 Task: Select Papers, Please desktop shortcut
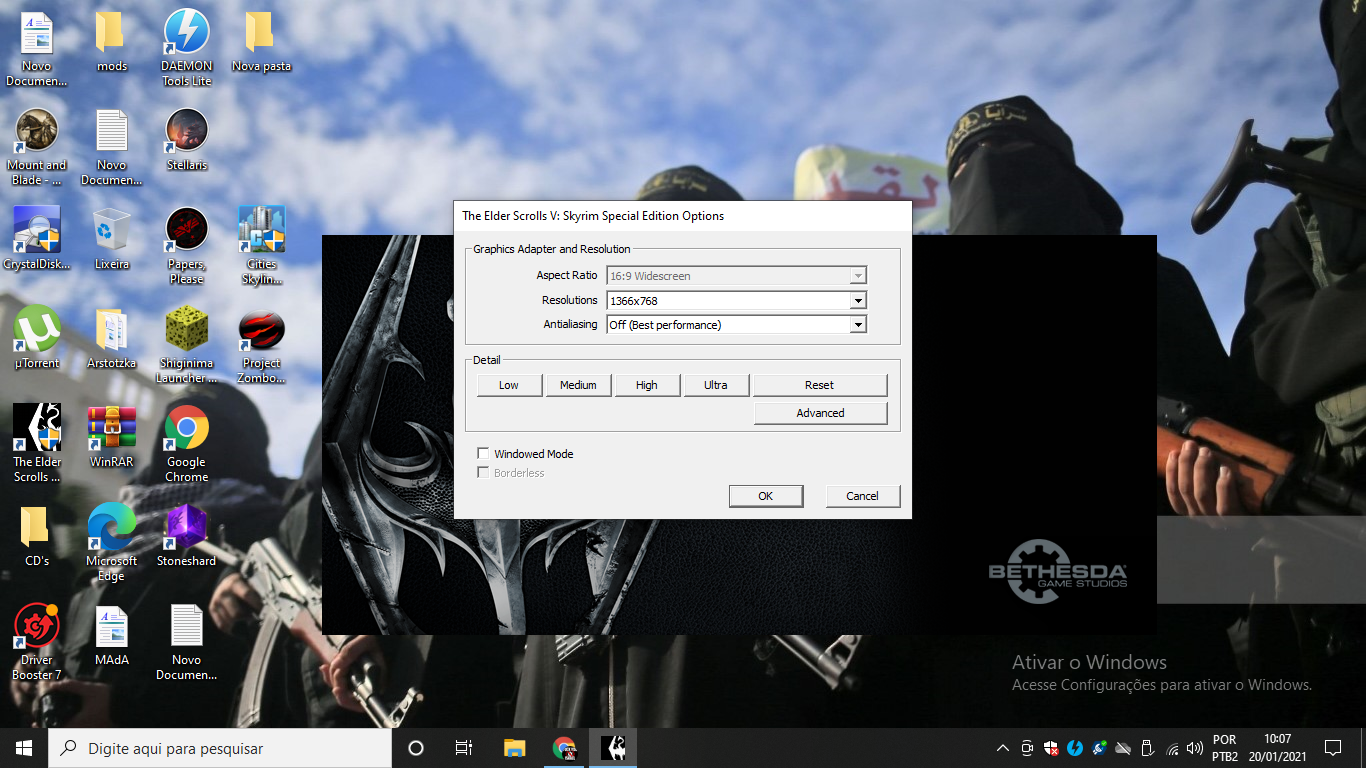click(x=187, y=246)
